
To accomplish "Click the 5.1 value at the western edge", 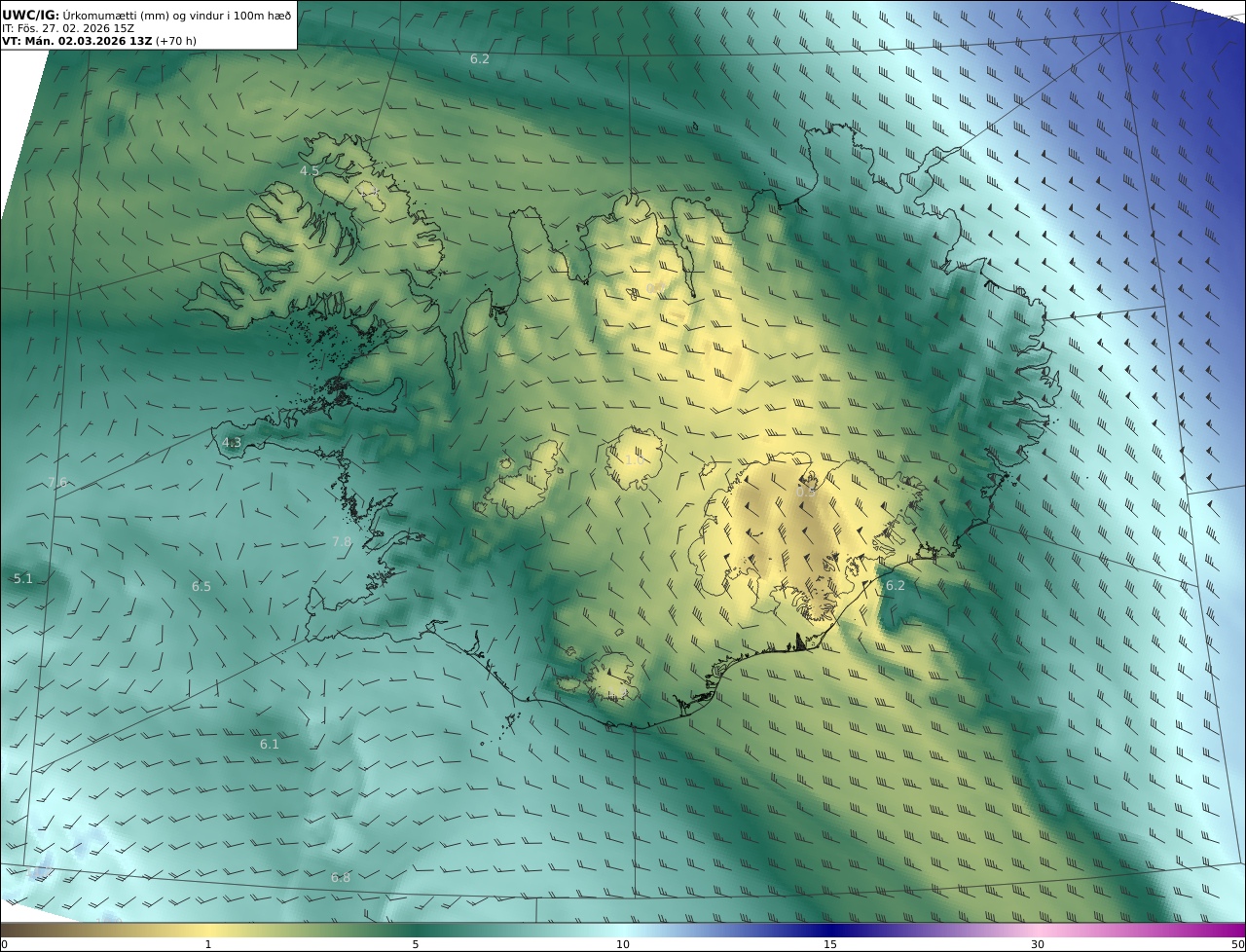I will [23, 579].
